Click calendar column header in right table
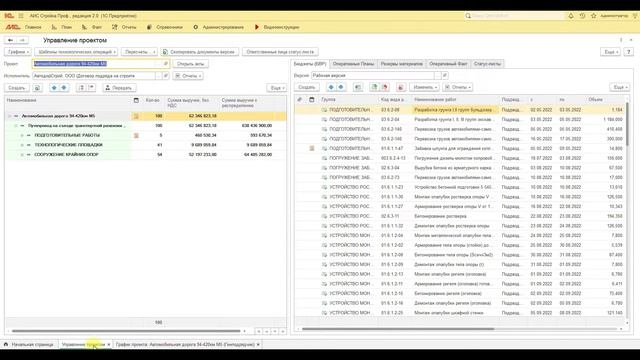The width and height of the screenshot is (640, 360). coord(312,100)
